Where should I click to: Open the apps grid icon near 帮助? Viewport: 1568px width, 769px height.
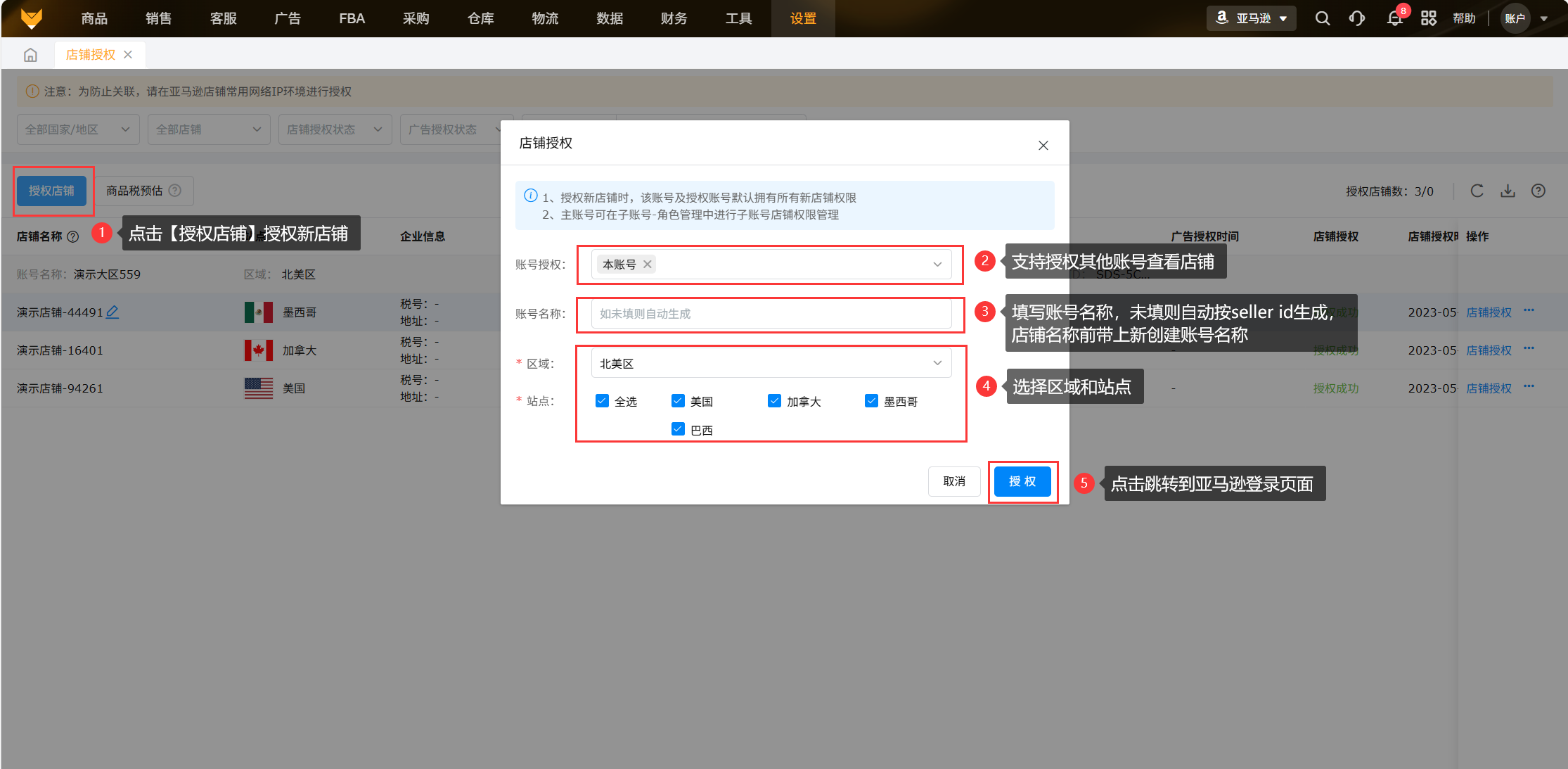pyautogui.click(x=1429, y=18)
